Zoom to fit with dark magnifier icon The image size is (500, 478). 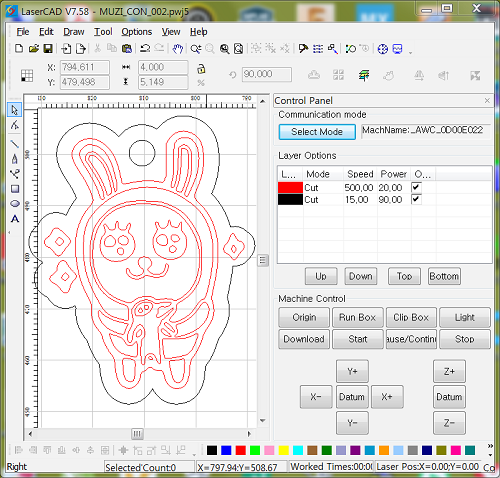click(224, 49)
